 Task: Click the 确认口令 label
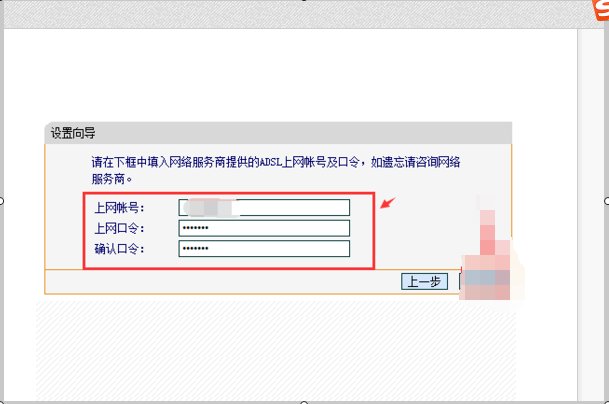[119, 249]
